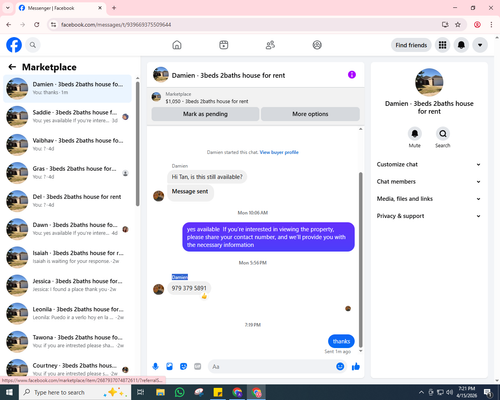The width and height of the screenshot is (500, 400).
Task: Click More options button
Action: pyautogui.click(x=310, y=114)
